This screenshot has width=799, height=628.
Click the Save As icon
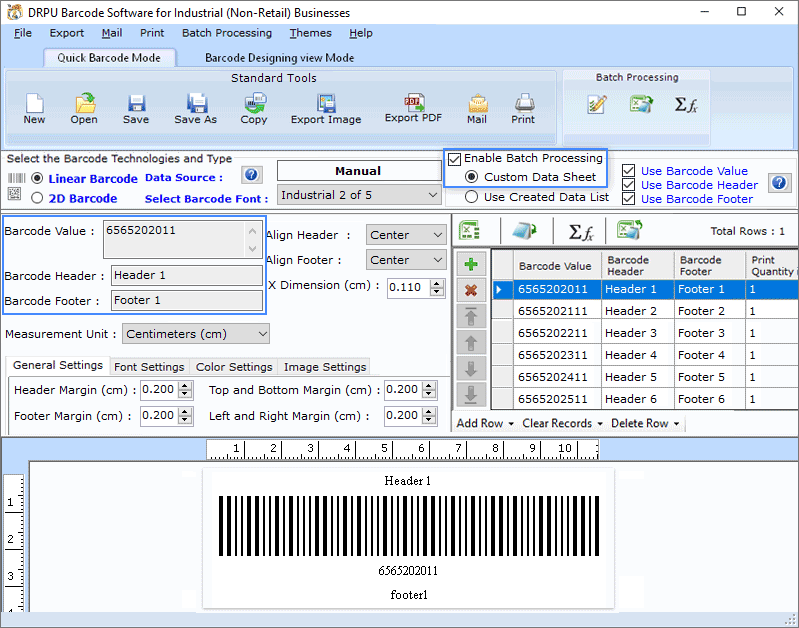click(x=196, y=103)
